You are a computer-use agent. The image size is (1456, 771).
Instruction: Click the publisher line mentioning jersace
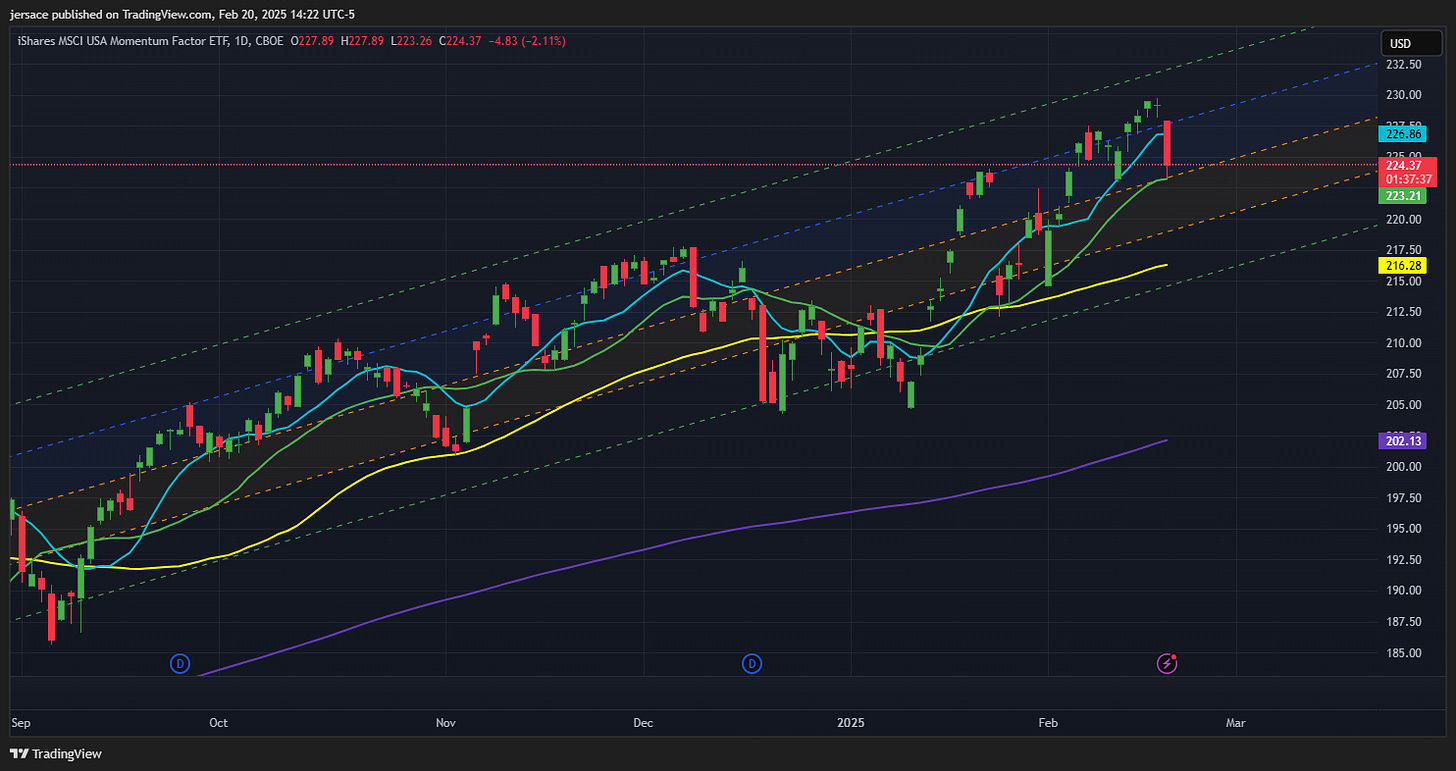pyautogui.click(x=181, y=14)
